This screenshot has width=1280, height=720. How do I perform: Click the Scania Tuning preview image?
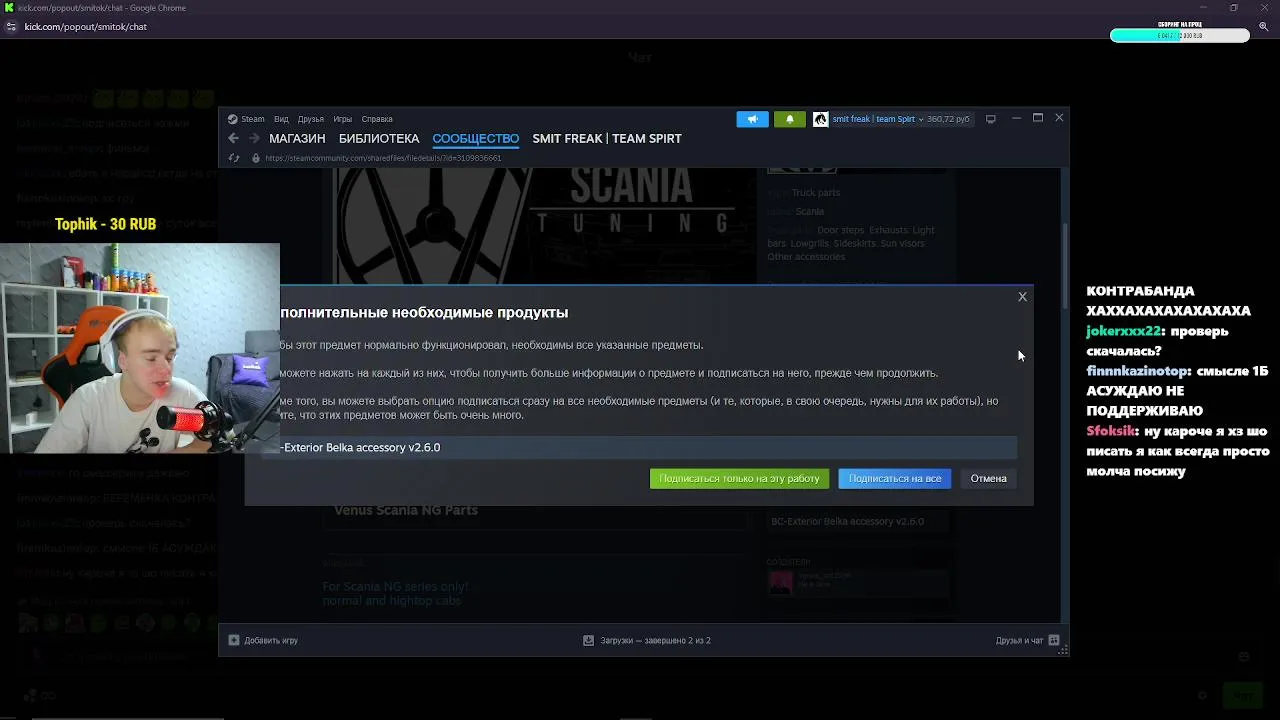click(x=545, y=226)
